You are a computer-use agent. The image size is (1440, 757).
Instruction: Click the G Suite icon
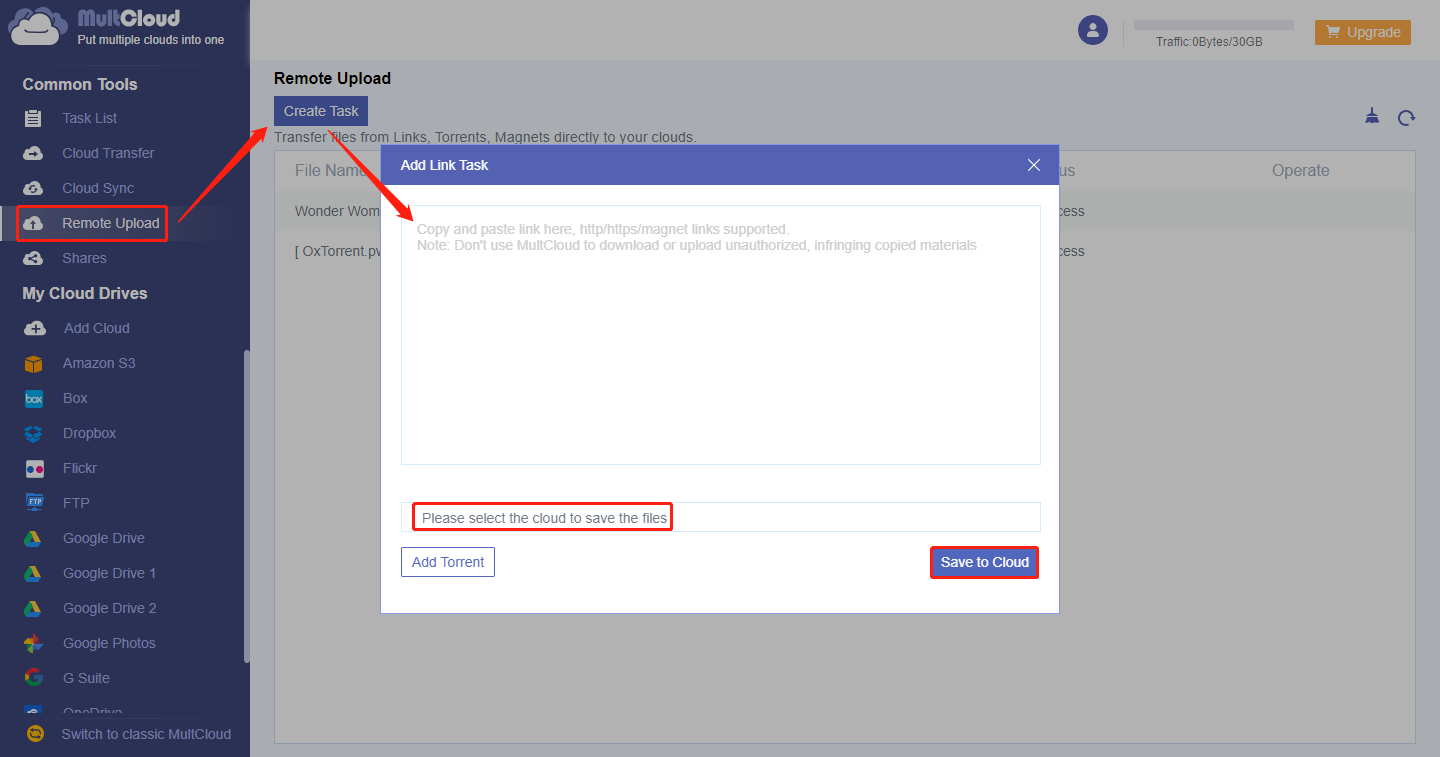tap(33, 678)
